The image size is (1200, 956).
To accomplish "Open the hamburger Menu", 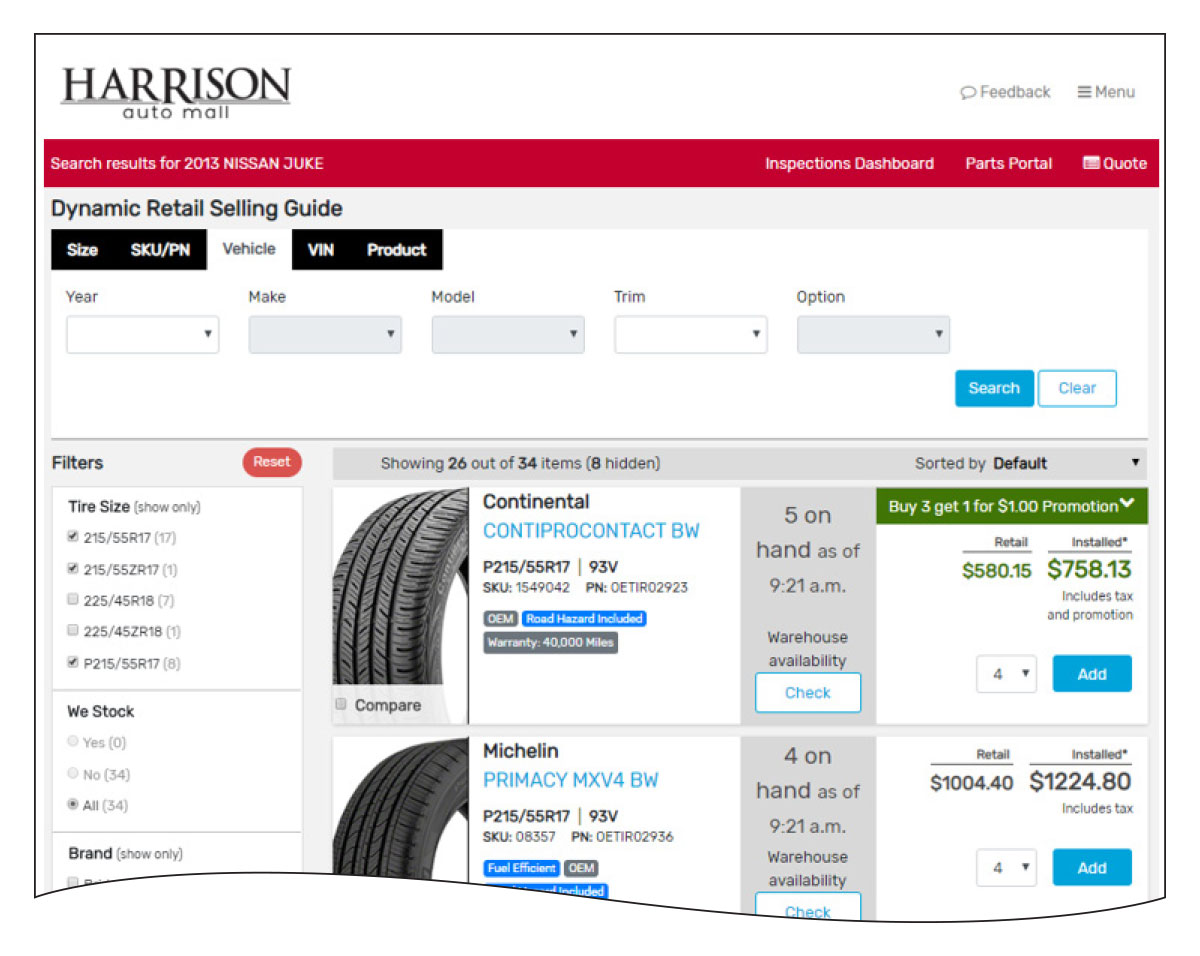I will click(1106, 92).
